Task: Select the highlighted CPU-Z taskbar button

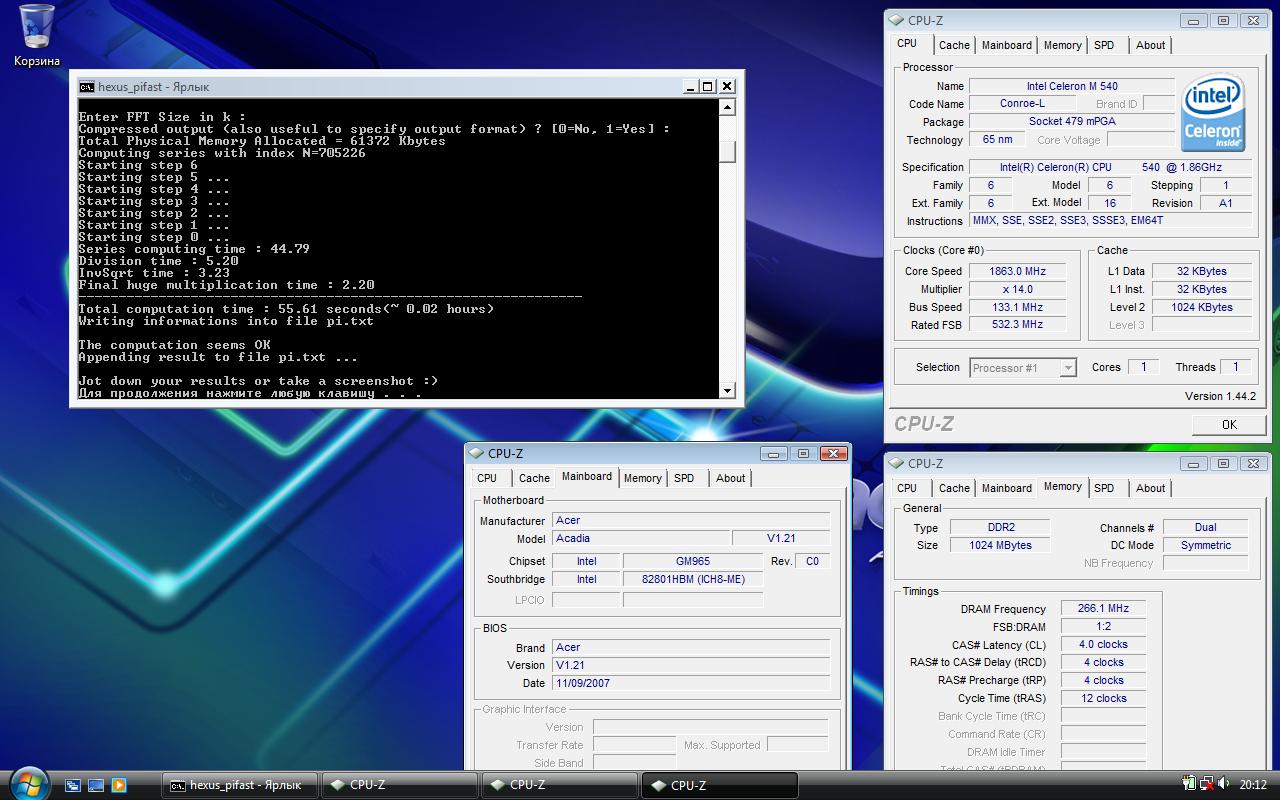Action: tap(718, 785)
